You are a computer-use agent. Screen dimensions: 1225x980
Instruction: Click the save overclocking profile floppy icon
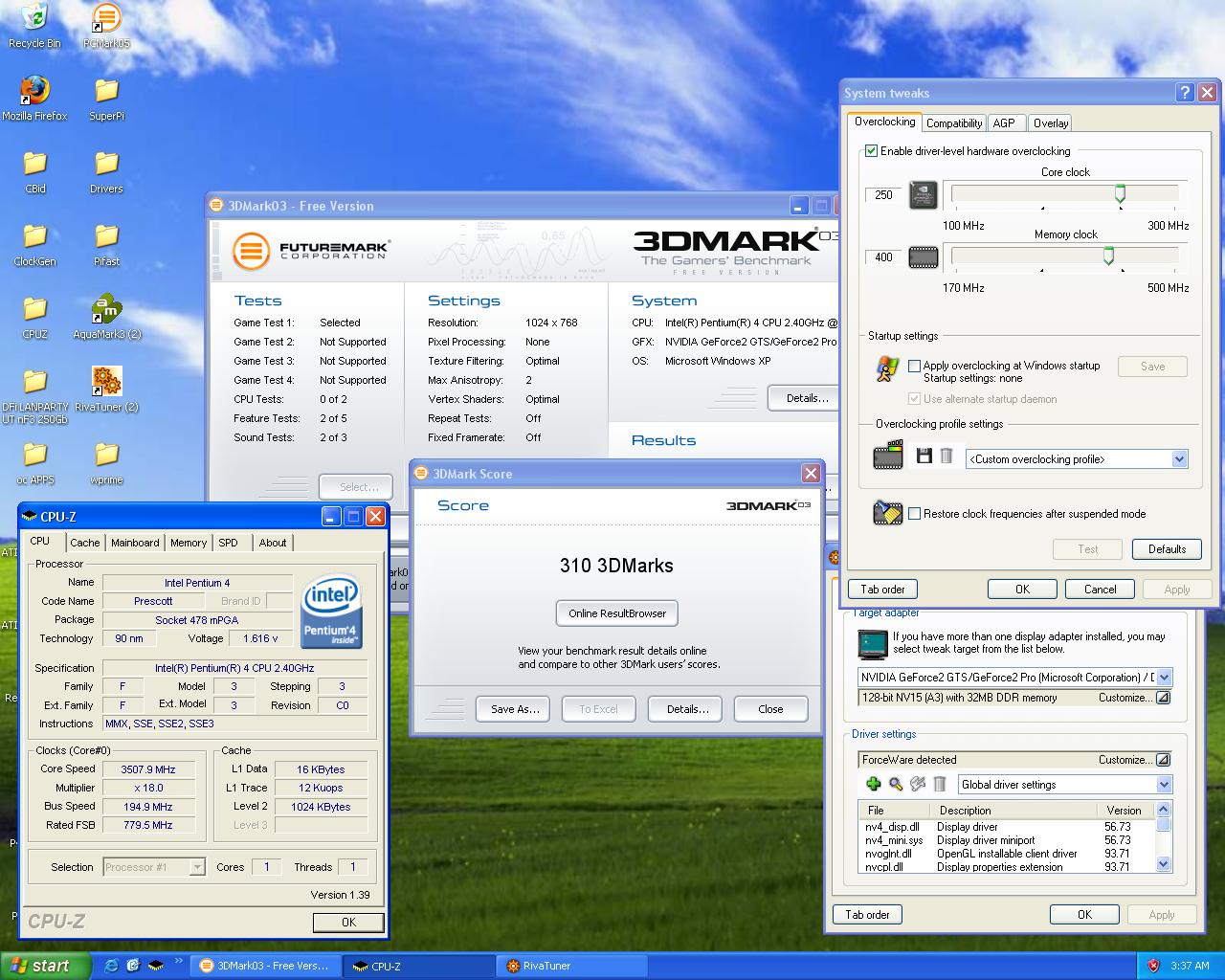coord(924,457)
